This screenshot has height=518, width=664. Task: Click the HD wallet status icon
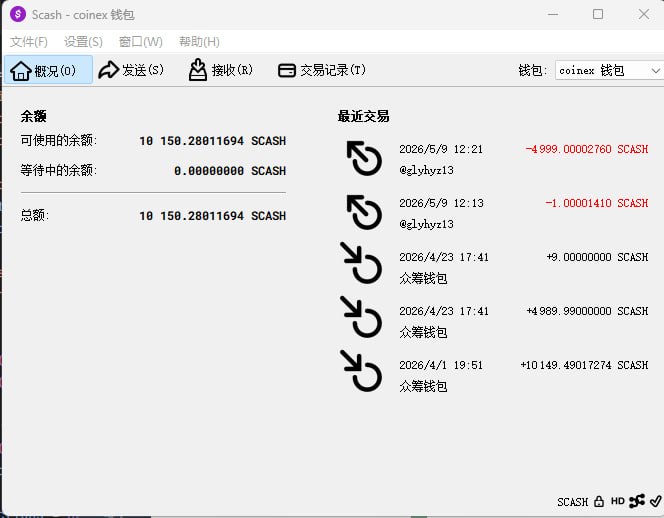(x=617, y=501)
